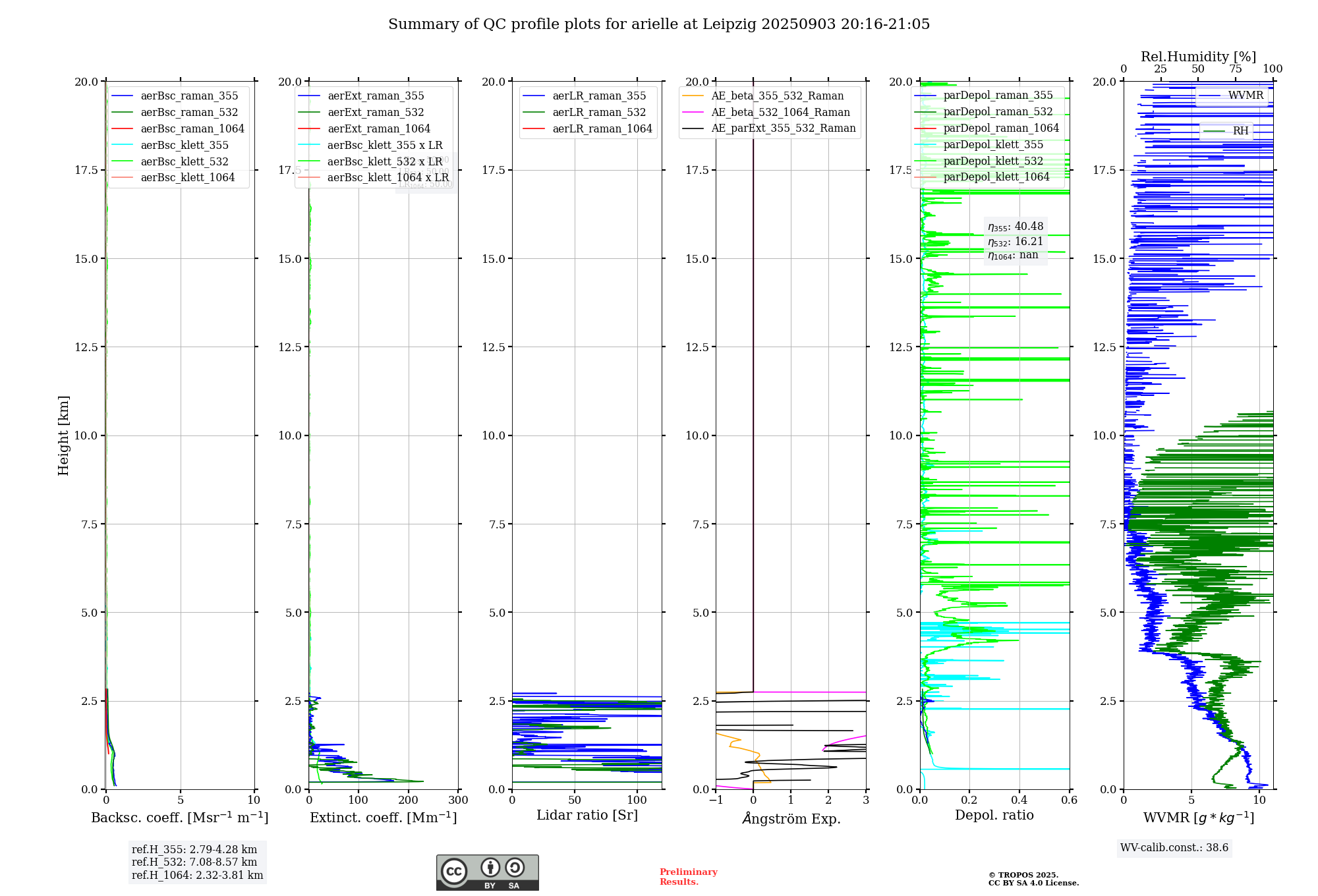Select AE_parExt_355_532_Raman legend entry
Image resolution: width=1318 pixels, height=896 pixels.
[x=783, y=128]
